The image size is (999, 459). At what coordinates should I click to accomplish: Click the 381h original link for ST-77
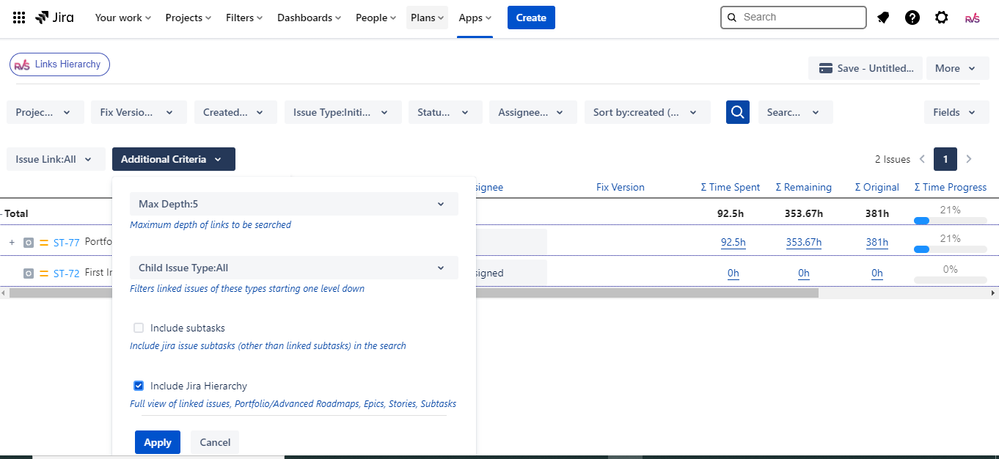[877, 242]
